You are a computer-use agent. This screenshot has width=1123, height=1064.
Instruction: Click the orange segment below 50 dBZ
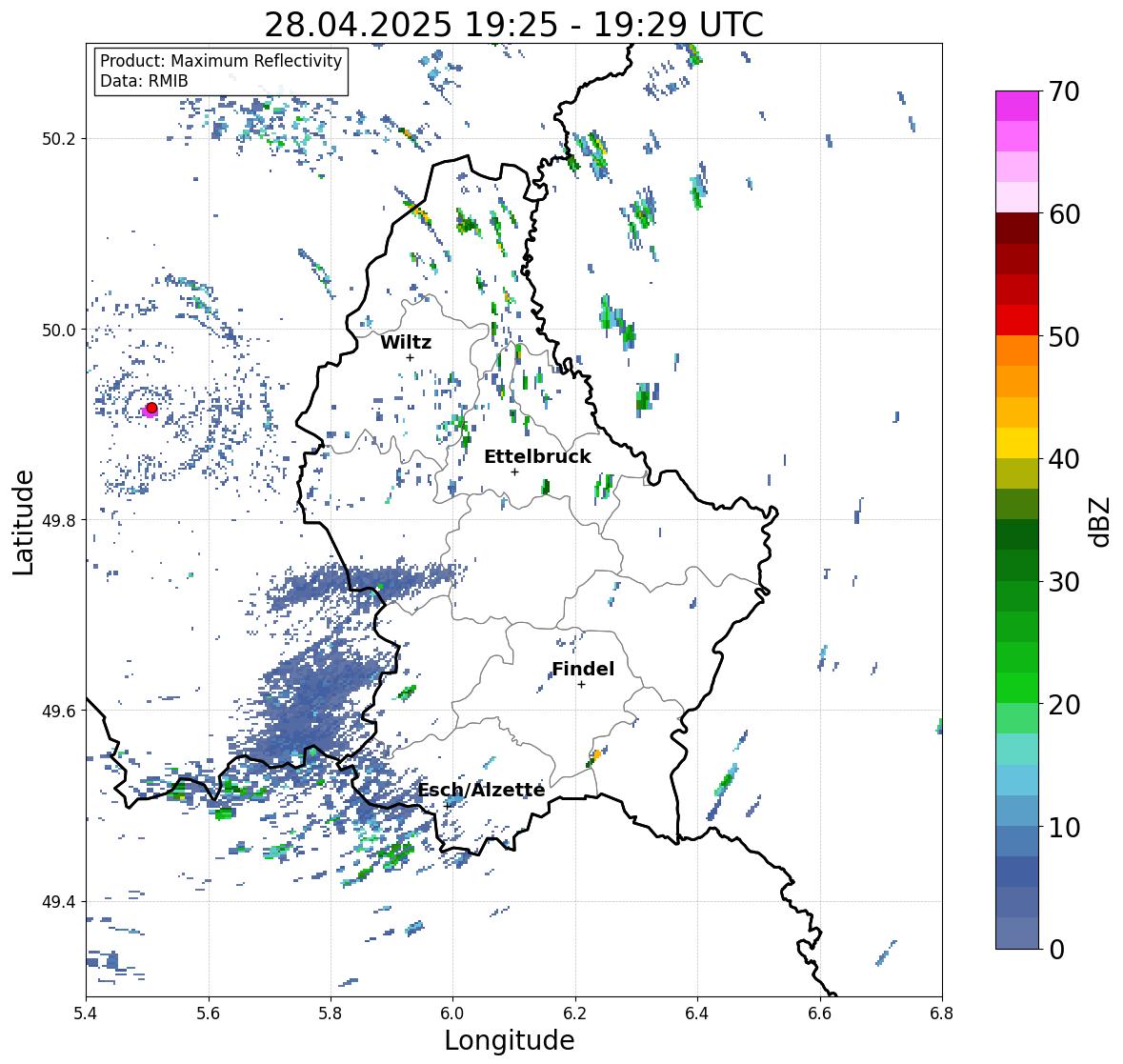[x=1017, y=351]
